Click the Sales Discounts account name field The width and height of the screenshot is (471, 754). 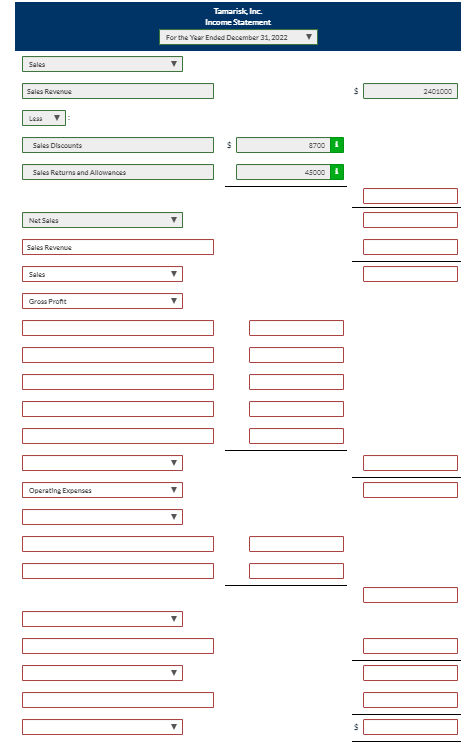(118, 145)
